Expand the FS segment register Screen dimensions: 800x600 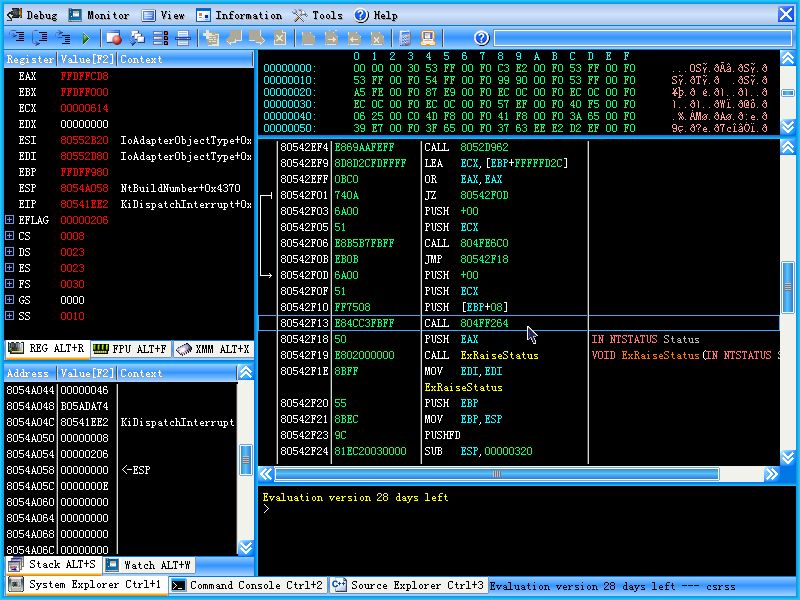[9, 284]
